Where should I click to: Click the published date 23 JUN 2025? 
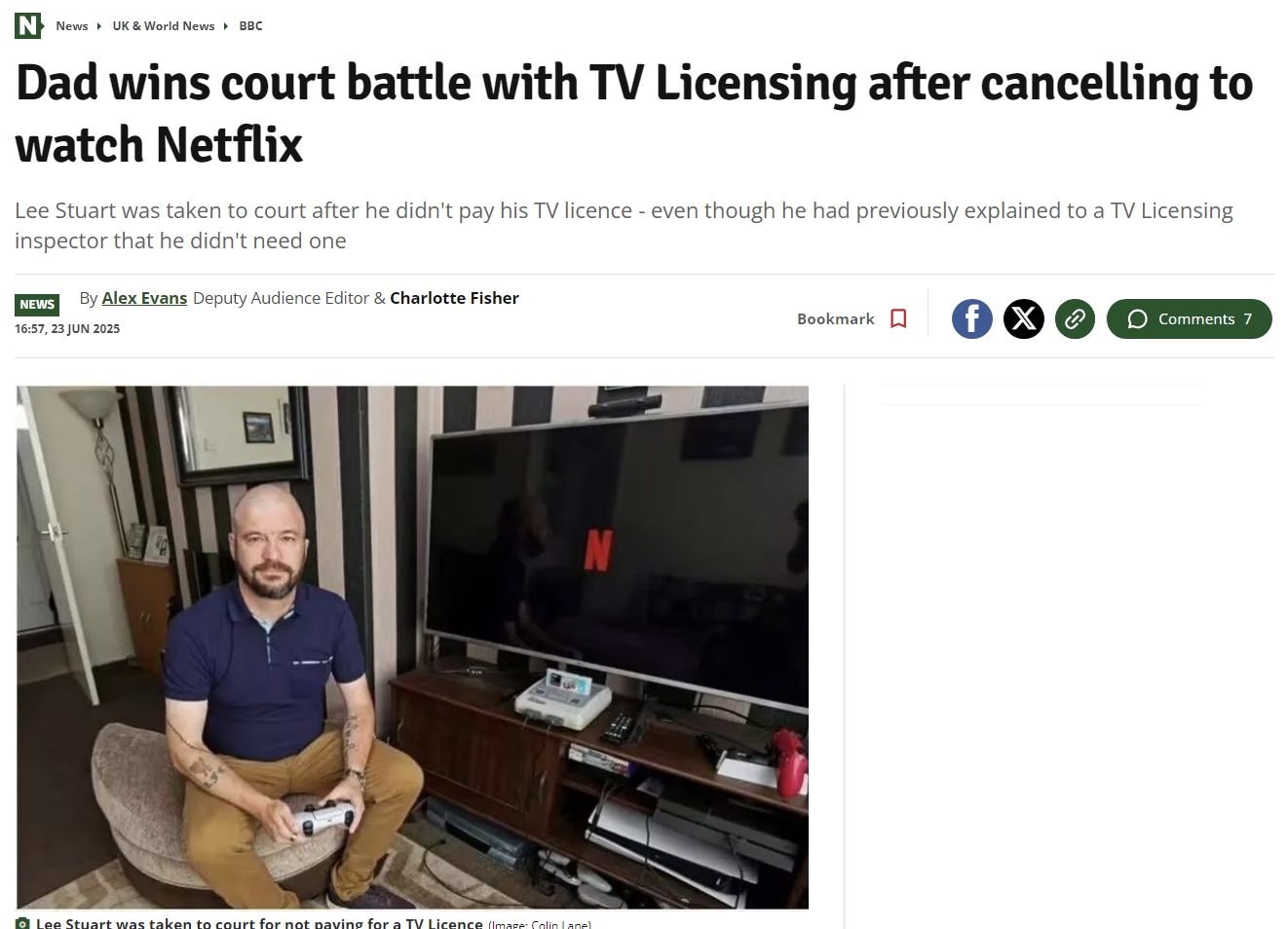tap(86, 329)
